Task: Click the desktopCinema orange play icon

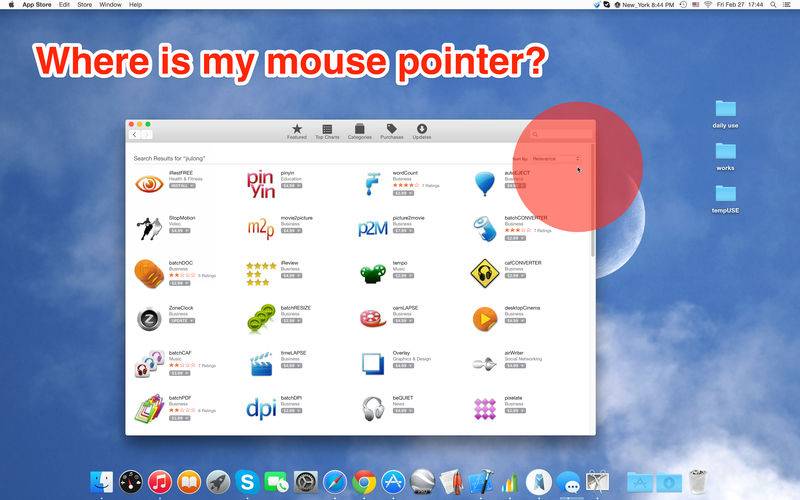Action: click(x=484, y=319)
